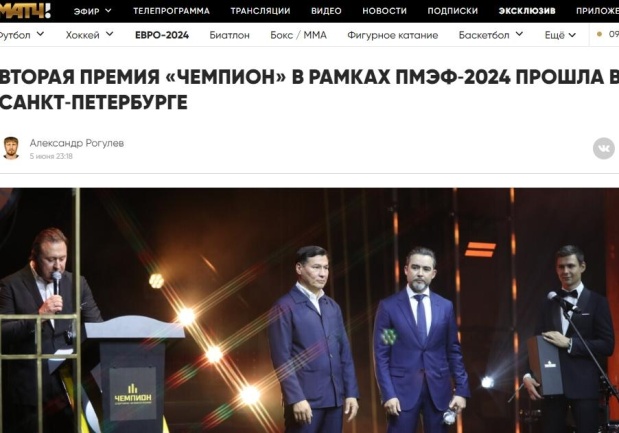Open the Фигурное катание category
The height and width of the screenshot is (433, 619).
click(393, 35)
